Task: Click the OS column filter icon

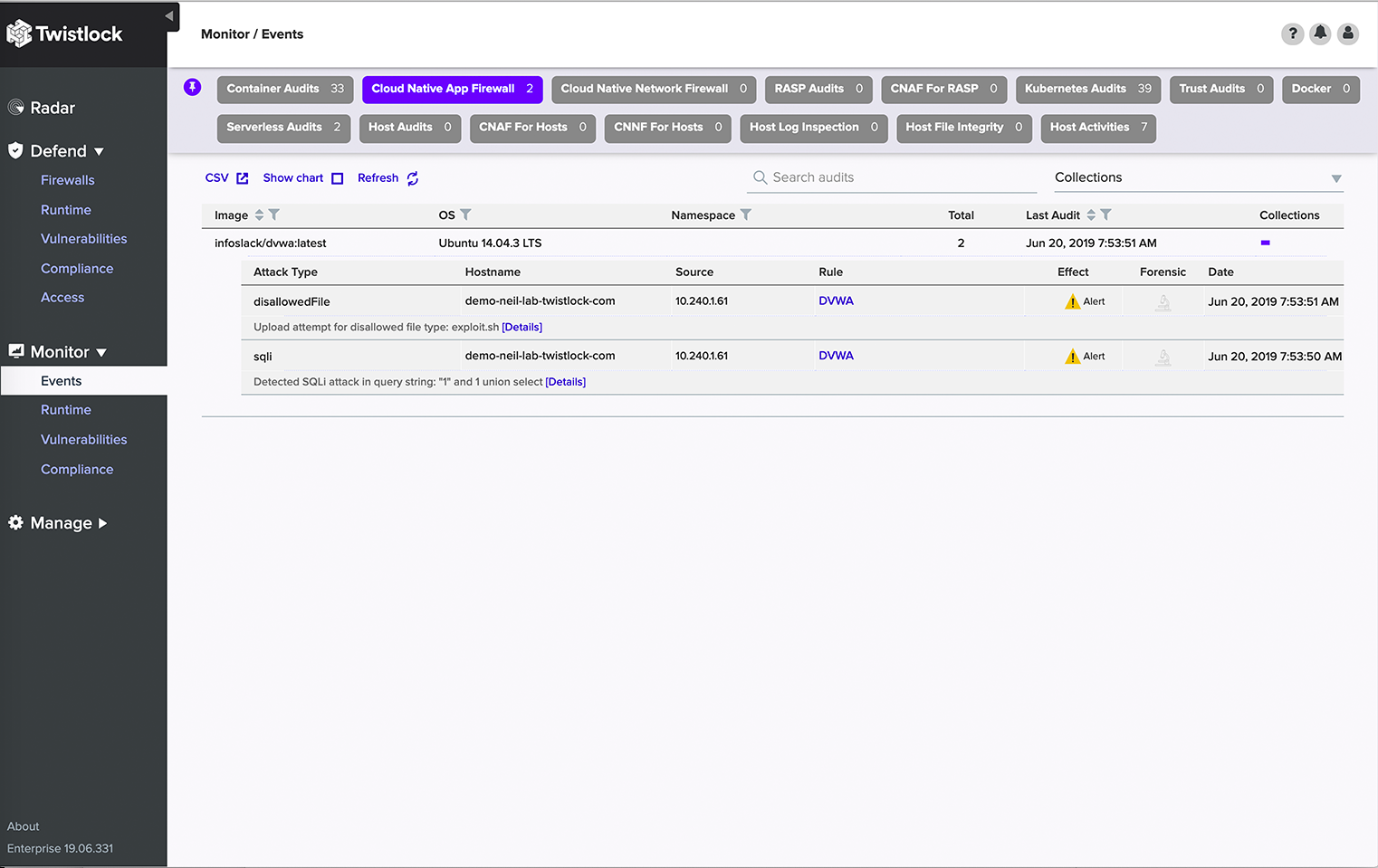Action: pyautogui.click(x=465, y=215)
